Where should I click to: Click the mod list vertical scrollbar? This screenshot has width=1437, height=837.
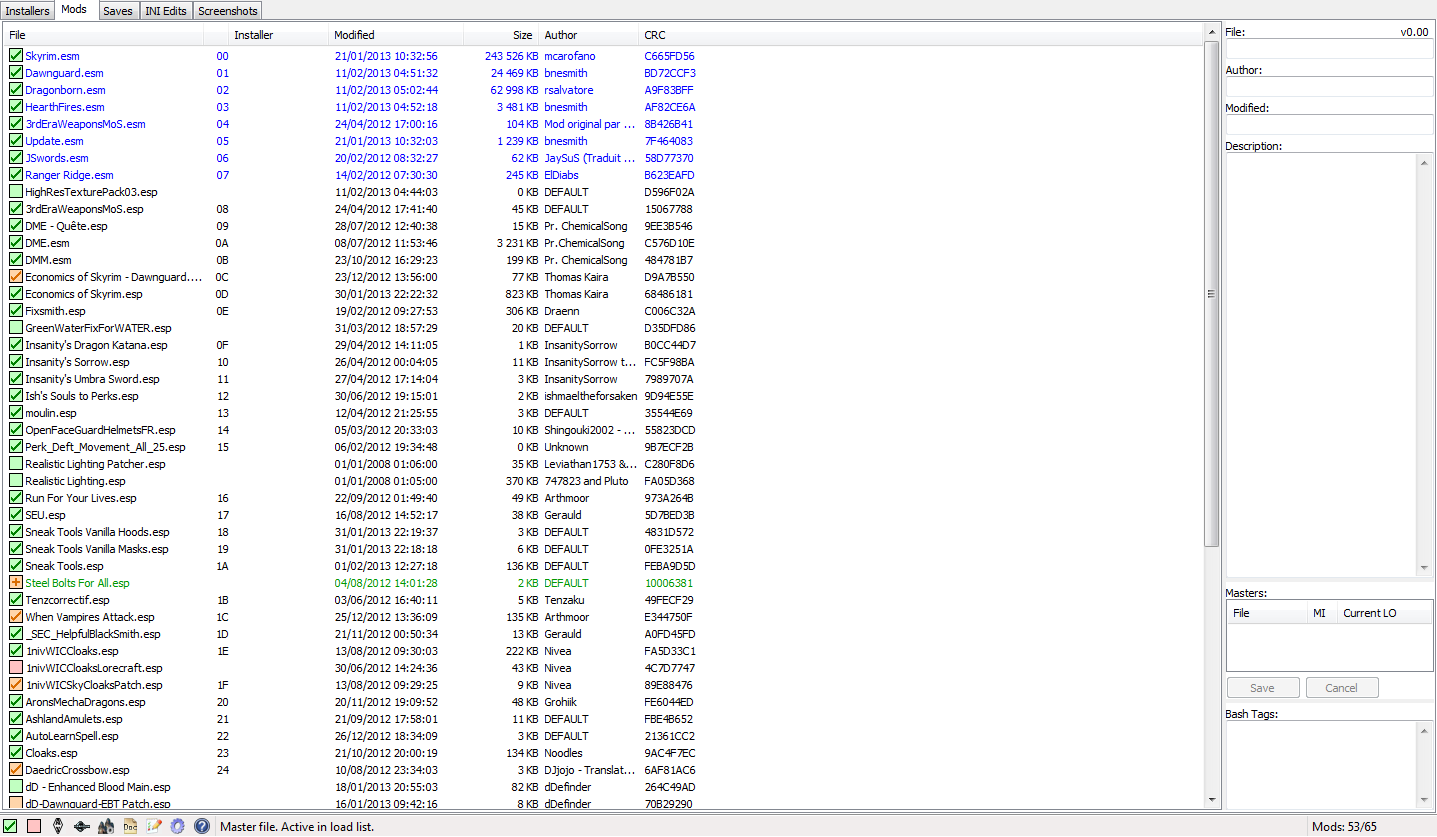pyautogui.click(x=1212, y=293)
